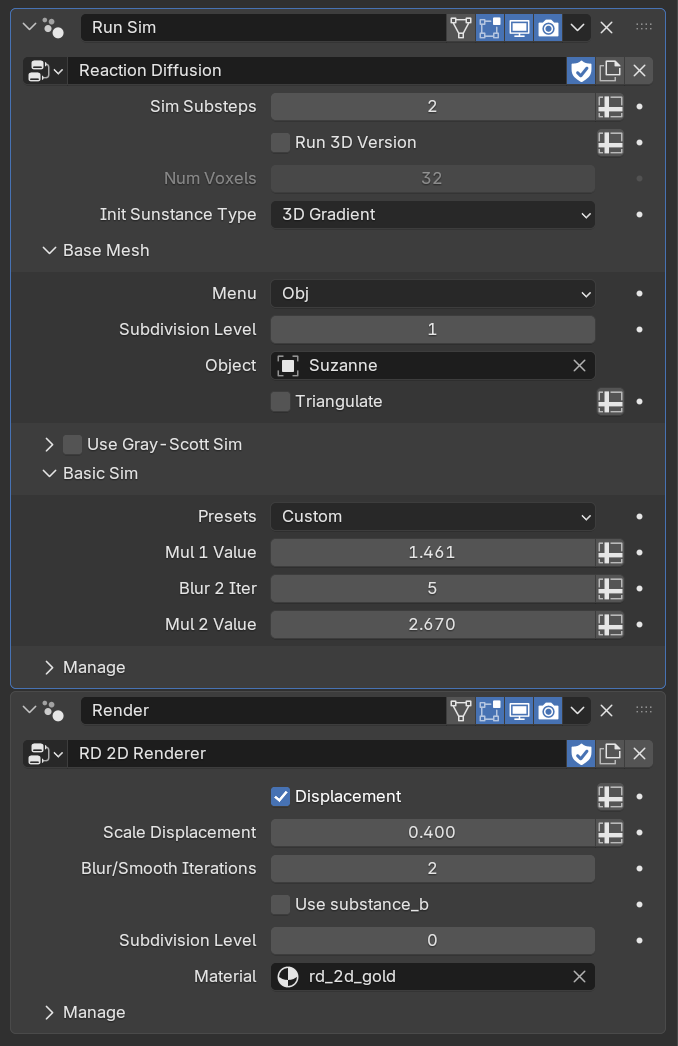Toggle attribute input for Scale Displacement

coord(610,833)
